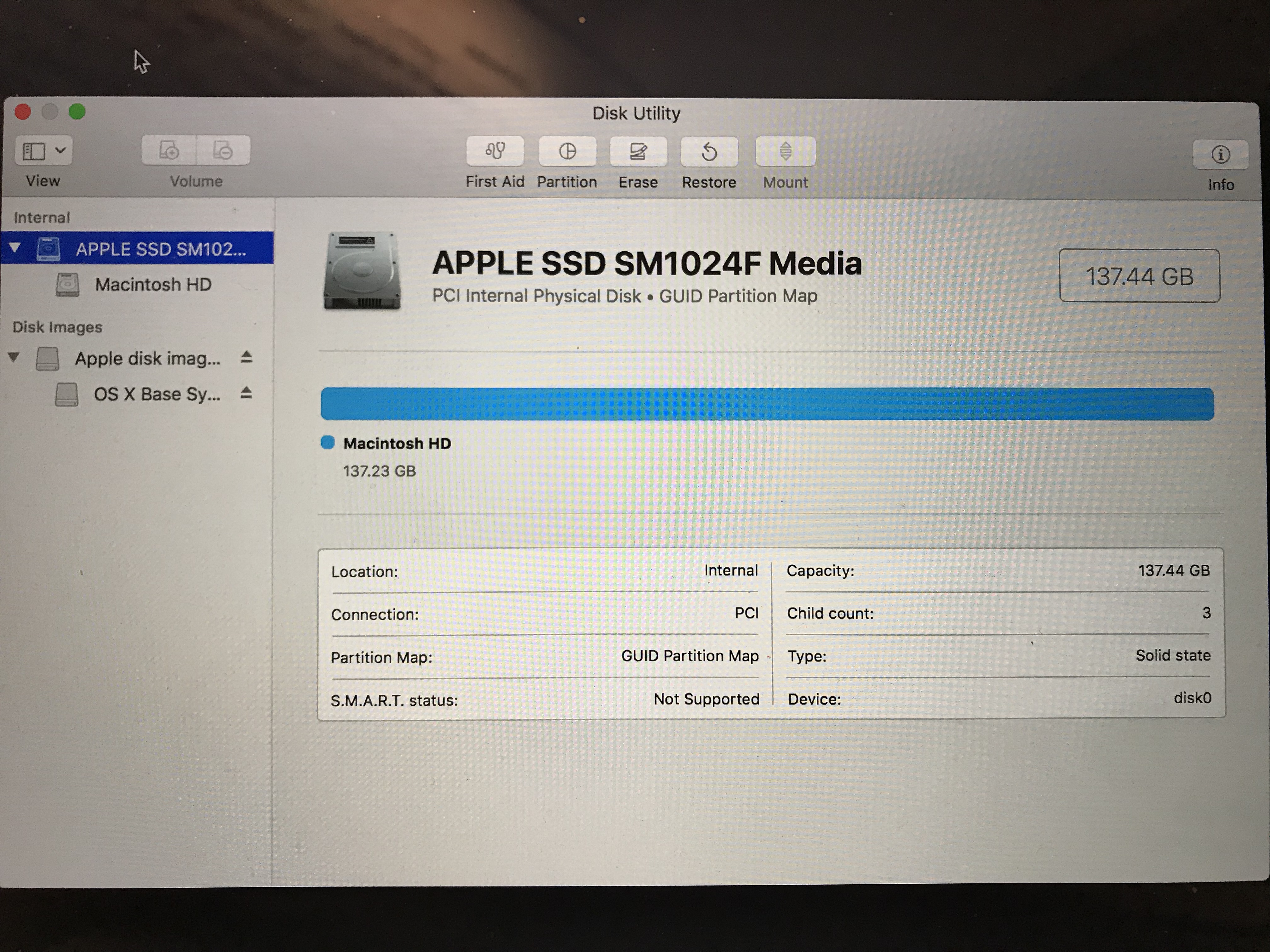The height and width of the screenshot is (952, 1270).
Task: Click the Capacity table value 137.44 GB
Action: [1174, 570]
